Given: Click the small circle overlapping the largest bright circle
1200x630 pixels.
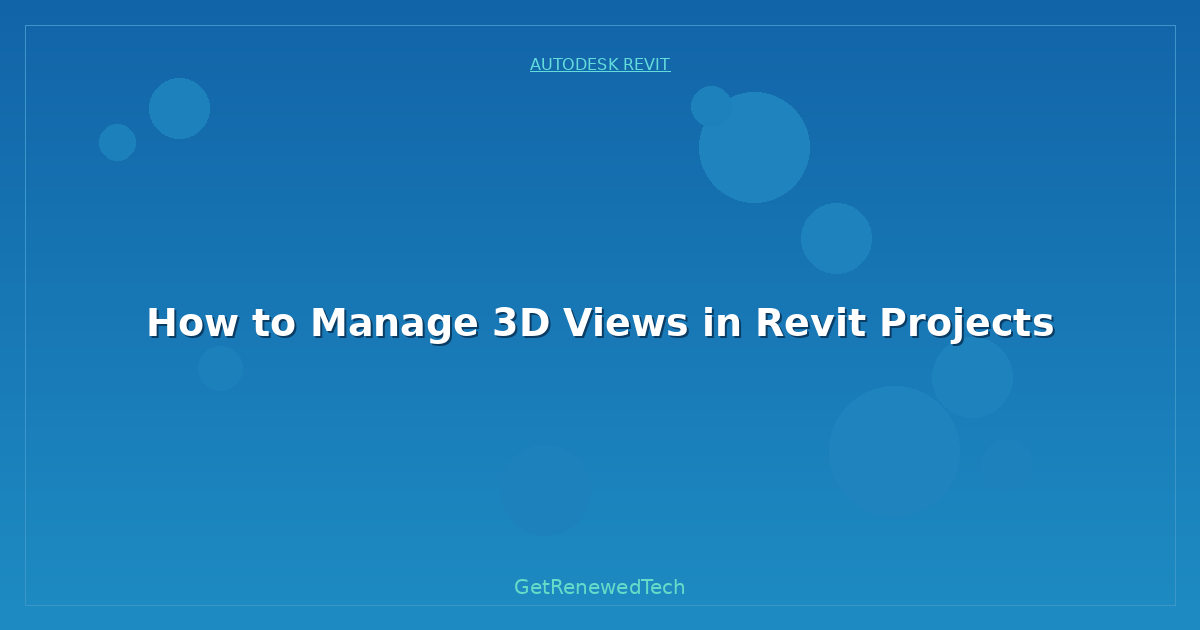Looking at the screenshot, I should (x=710, y=106).
